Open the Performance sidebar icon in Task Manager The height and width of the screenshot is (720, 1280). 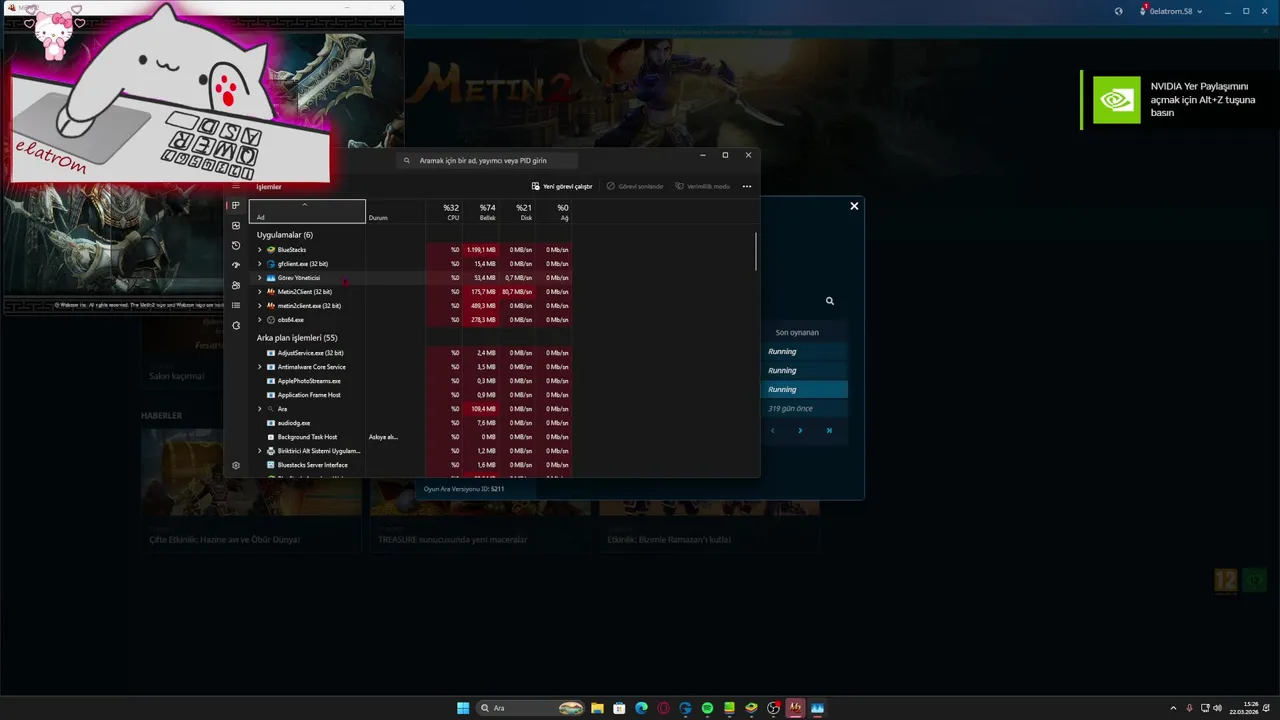(236, 225)
